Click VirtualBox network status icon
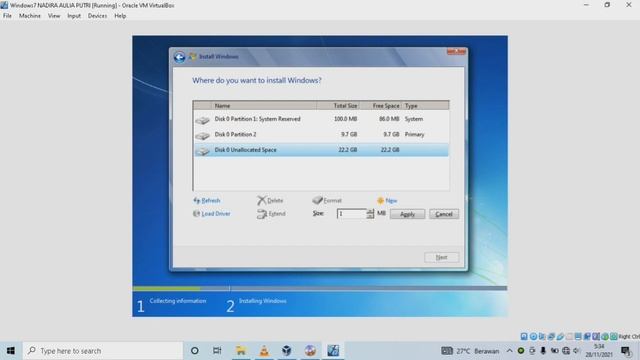This screenshot has height=360, width=640. pyautogui.click(x=551, y=337)
